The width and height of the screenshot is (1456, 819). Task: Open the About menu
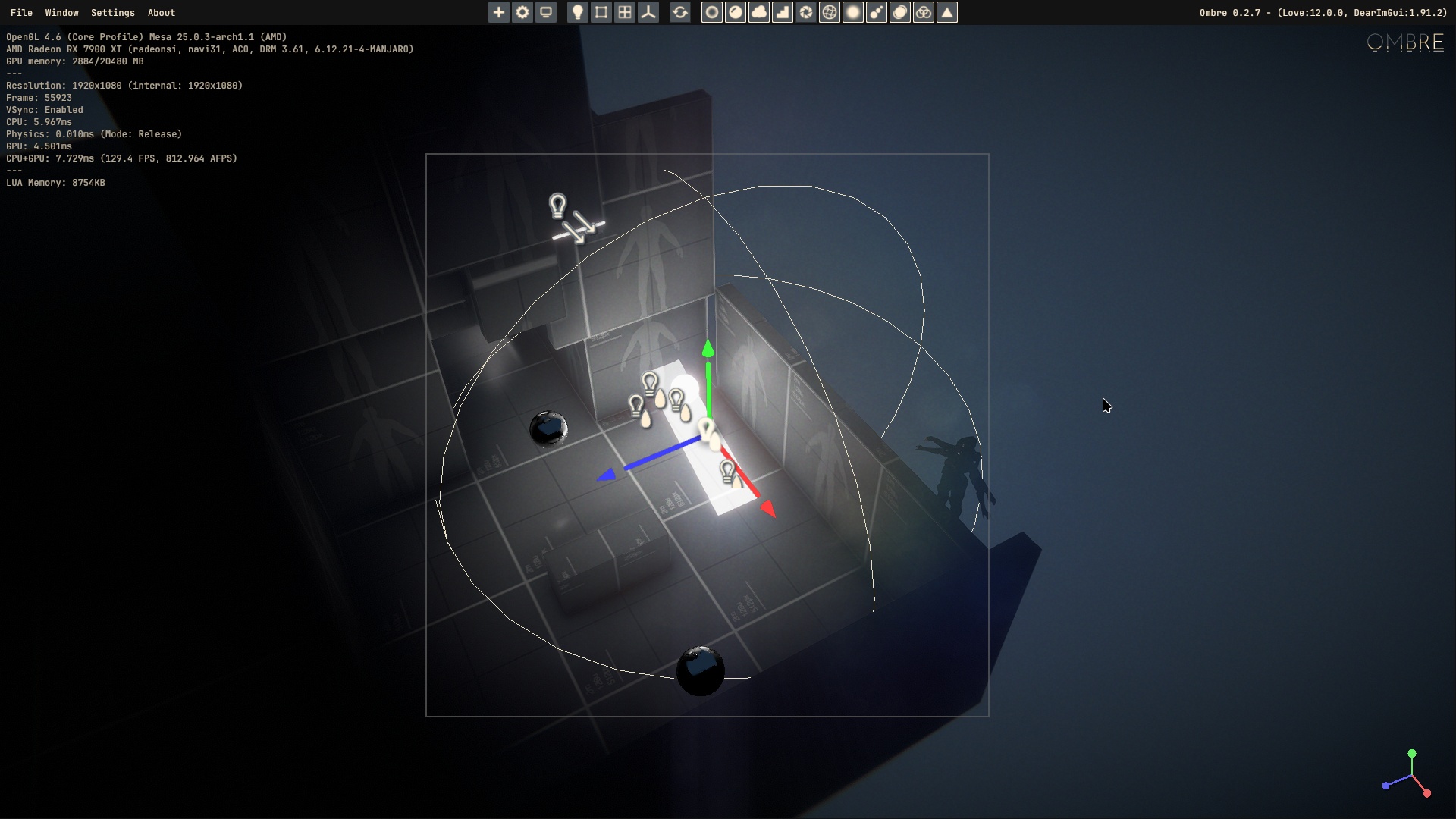coord(161,12)
